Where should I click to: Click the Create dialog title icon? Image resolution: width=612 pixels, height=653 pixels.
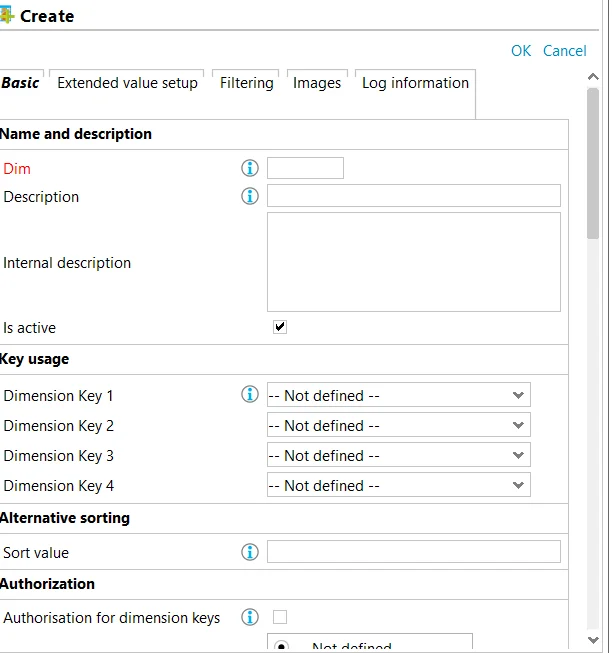(x=7, y=16)
